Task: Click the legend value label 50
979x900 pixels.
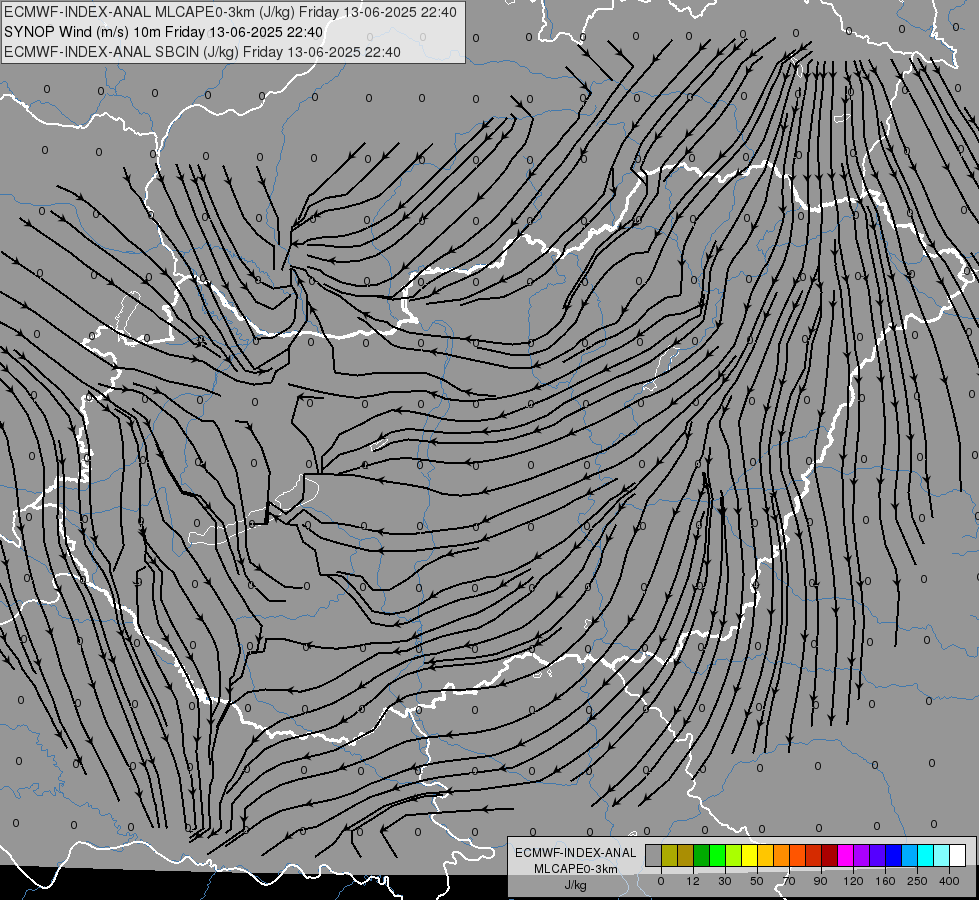Action: coord(757,881)
